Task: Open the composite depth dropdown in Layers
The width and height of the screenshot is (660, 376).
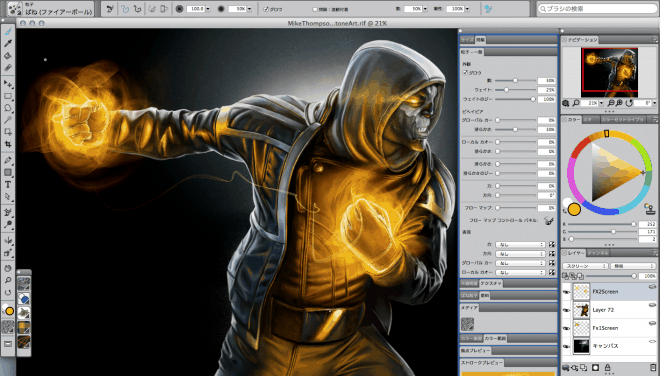Action: tap(633, 266)
